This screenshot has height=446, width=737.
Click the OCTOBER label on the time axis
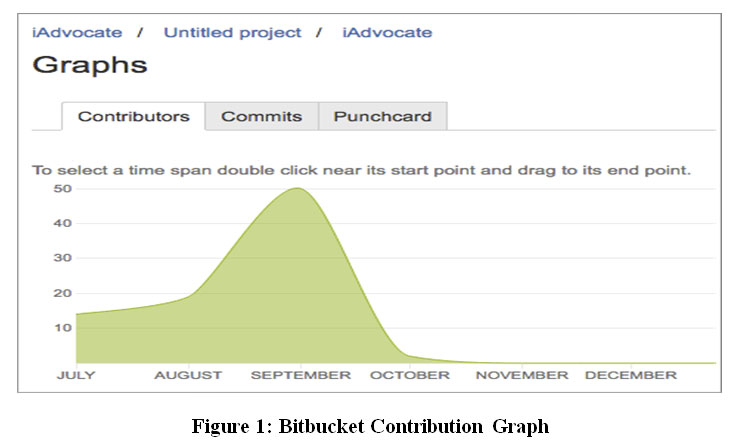pos(410,375)
